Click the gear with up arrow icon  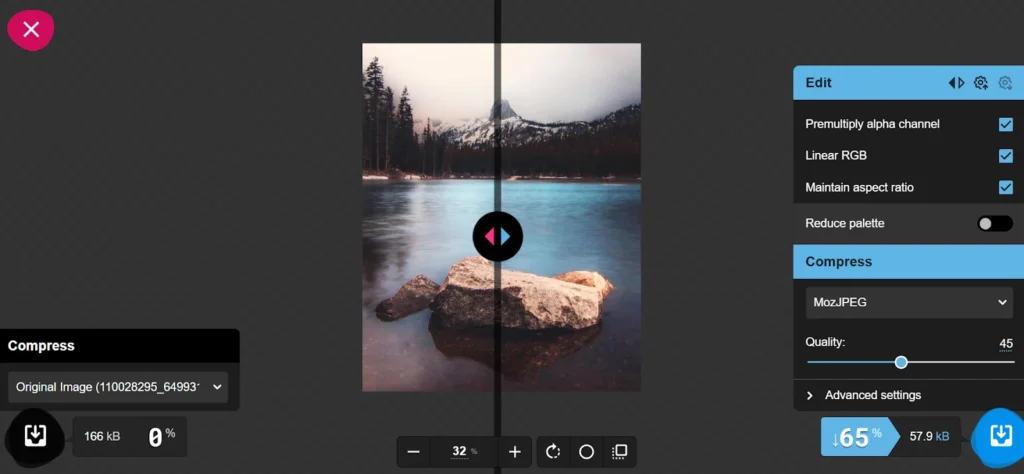[x=981, y=83]
